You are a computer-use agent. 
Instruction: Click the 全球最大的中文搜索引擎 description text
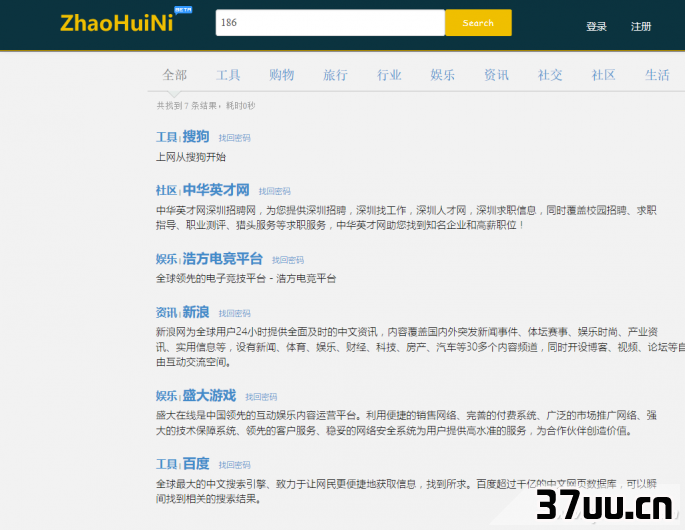[406, 491]
